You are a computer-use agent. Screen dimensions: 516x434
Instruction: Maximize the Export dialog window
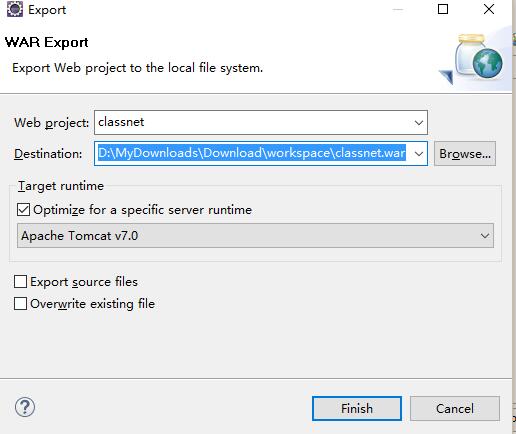(x=443, y=9)
